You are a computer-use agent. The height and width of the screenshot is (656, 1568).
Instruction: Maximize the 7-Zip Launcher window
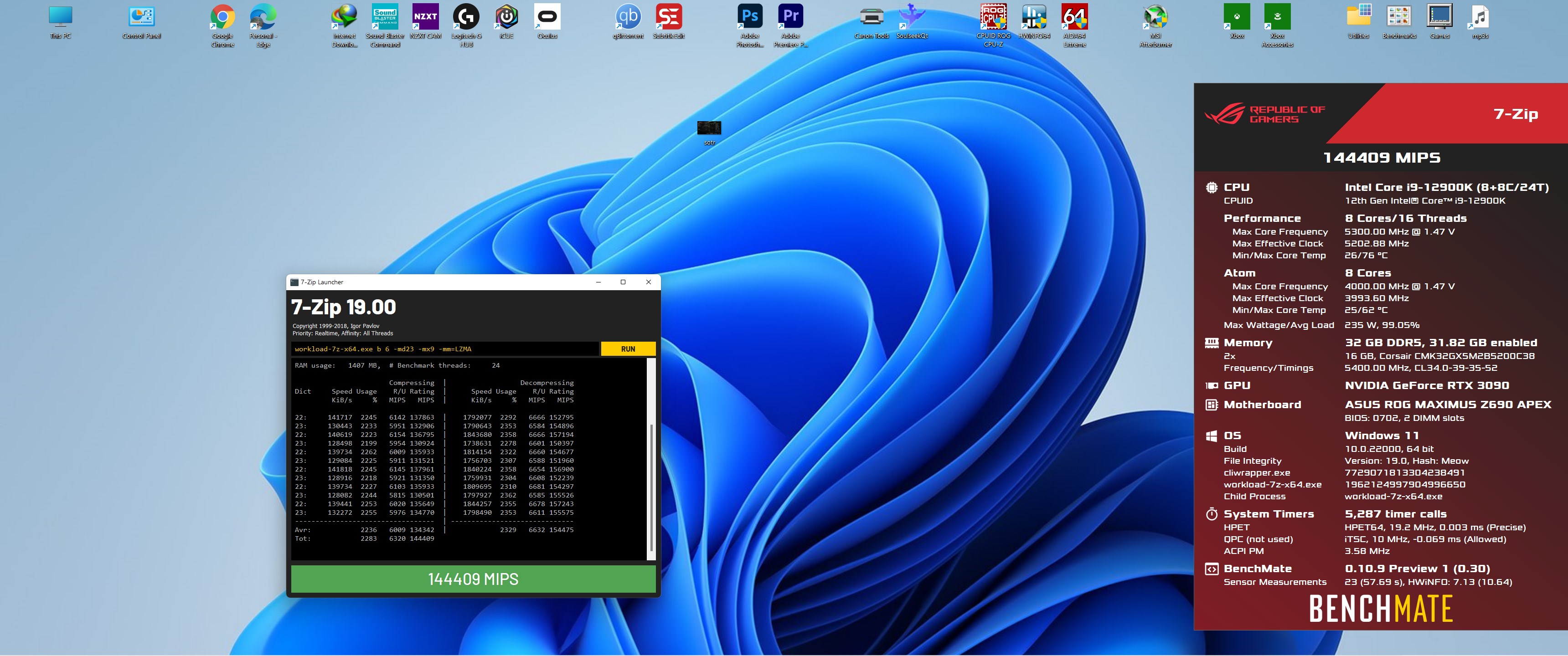point(623,282)
